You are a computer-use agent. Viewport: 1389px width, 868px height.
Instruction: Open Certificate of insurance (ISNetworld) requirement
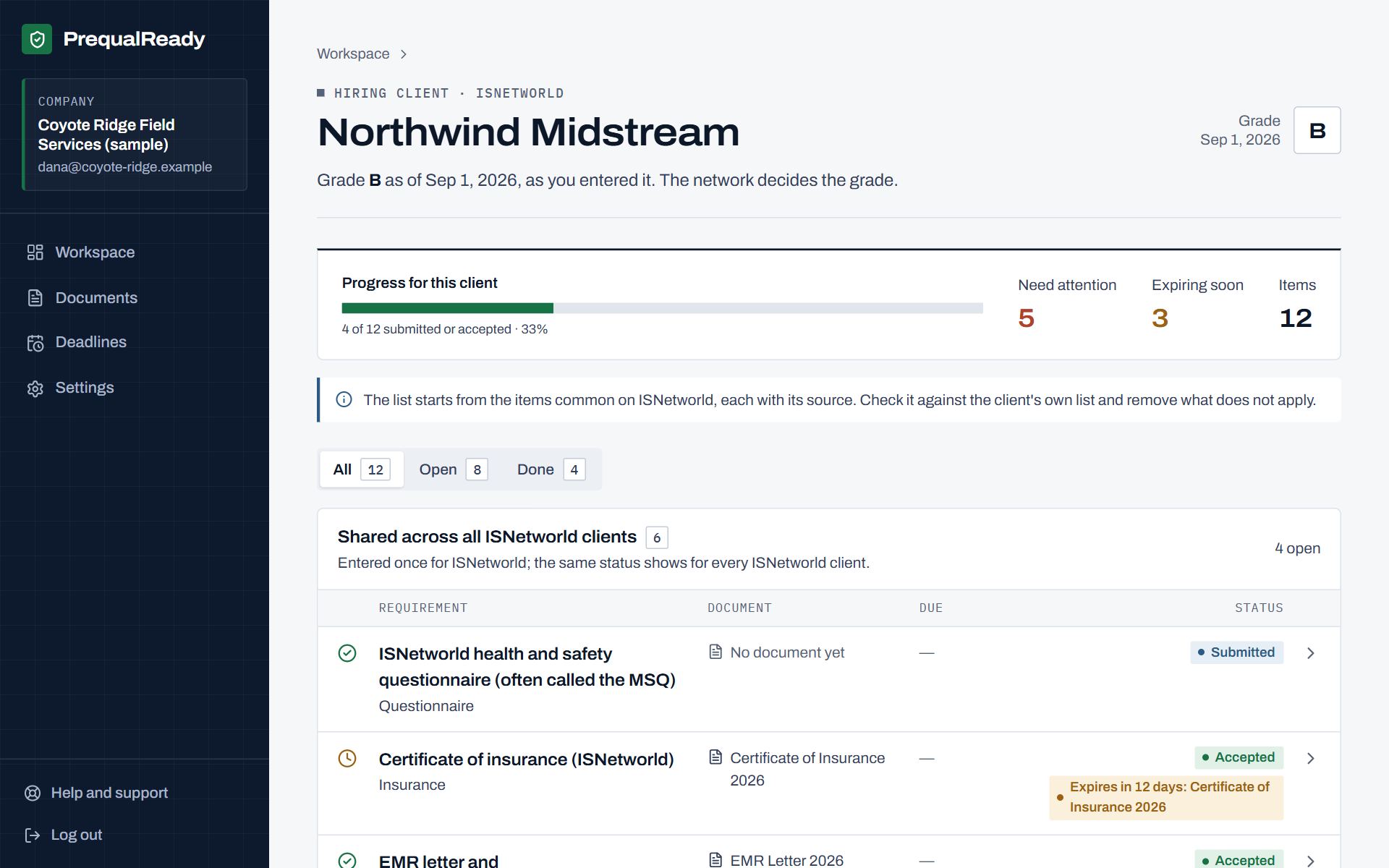tap(526, 759)
